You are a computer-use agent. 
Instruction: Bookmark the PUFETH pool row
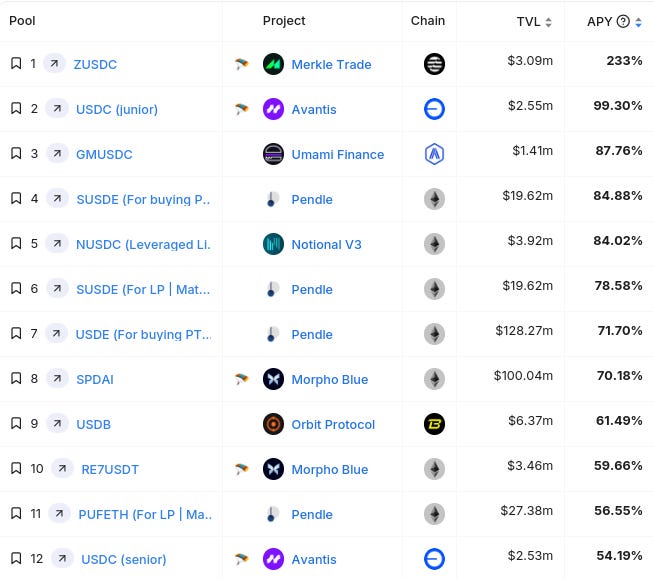pyautogui.click(x=16, y=514)
